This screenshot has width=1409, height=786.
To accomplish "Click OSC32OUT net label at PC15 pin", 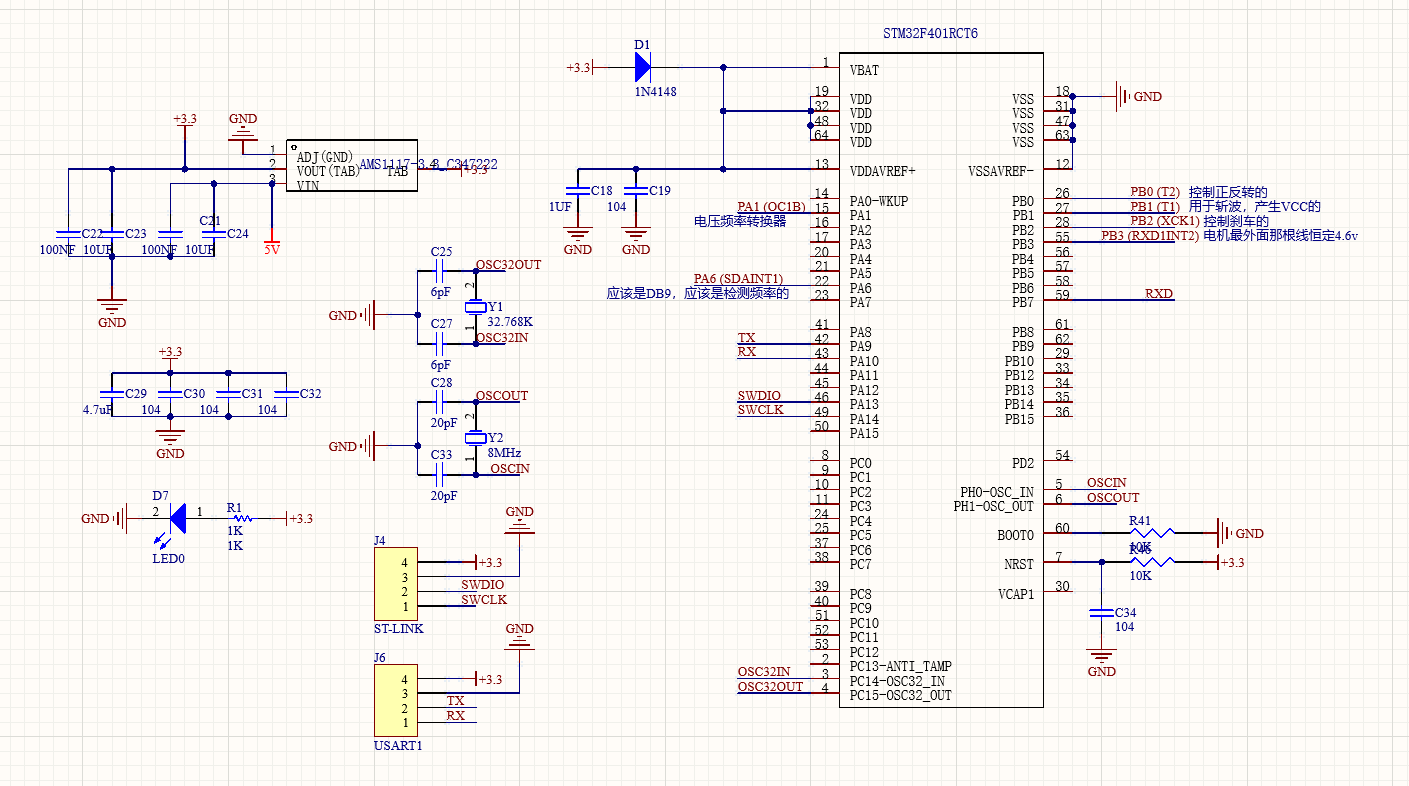I will [770, 687].
